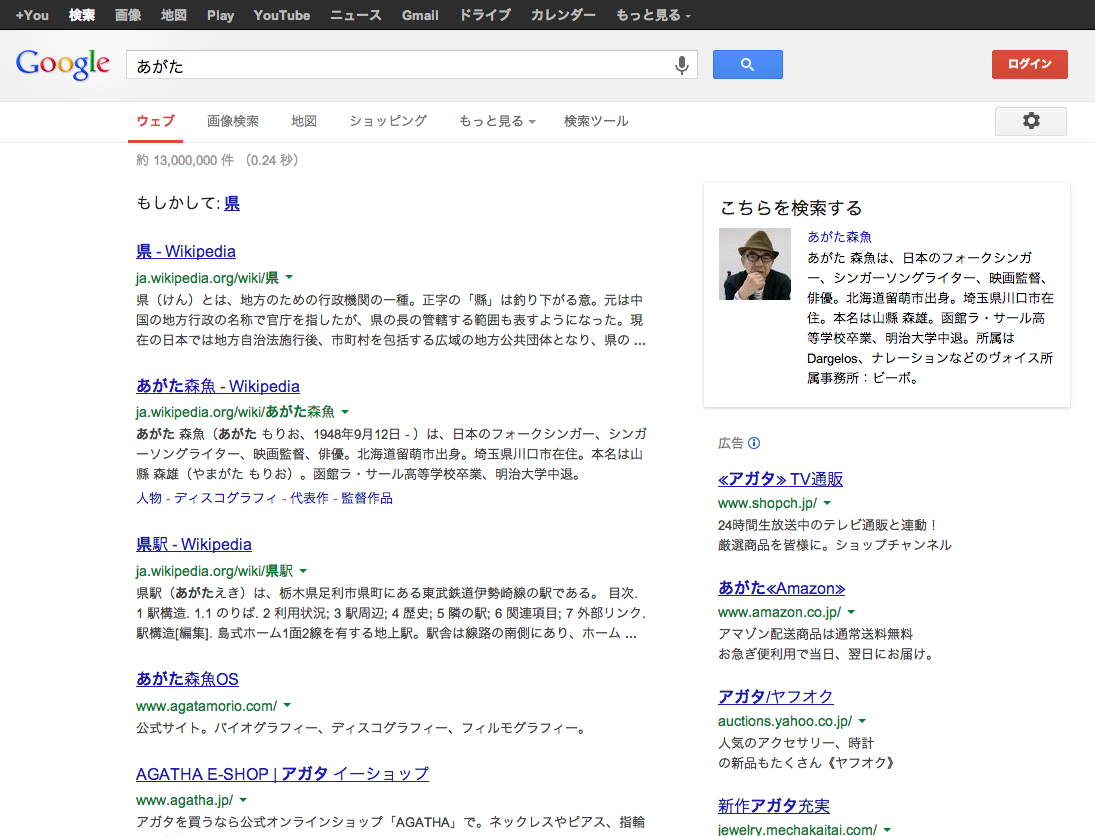The image size is (1095, 836).
Task: Click YouTube in the top navigation bar
Action: (281, 15)
